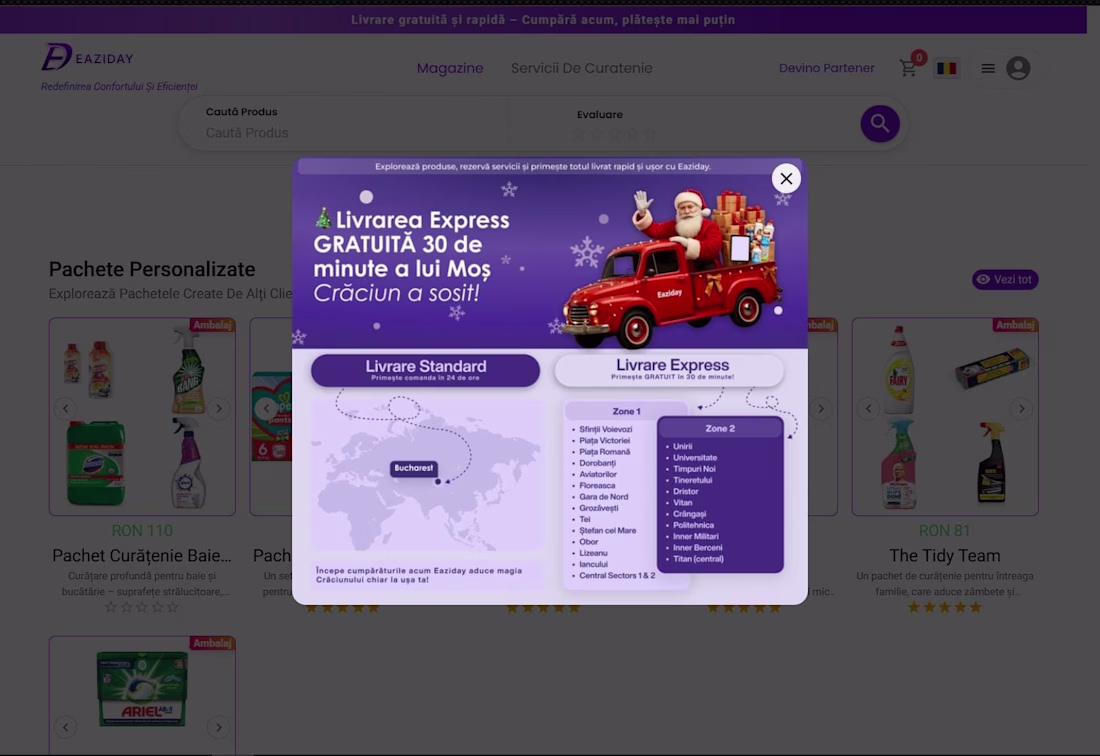Open The Tidy Team package title
The width and height of the screenshot is (1100, 756).
(944, 555)
